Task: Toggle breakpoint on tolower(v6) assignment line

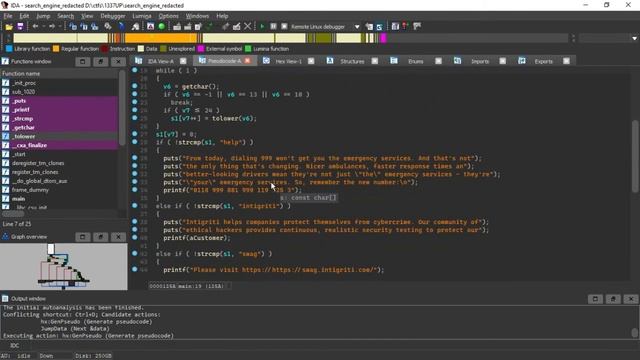Action: tap(135, 118)
